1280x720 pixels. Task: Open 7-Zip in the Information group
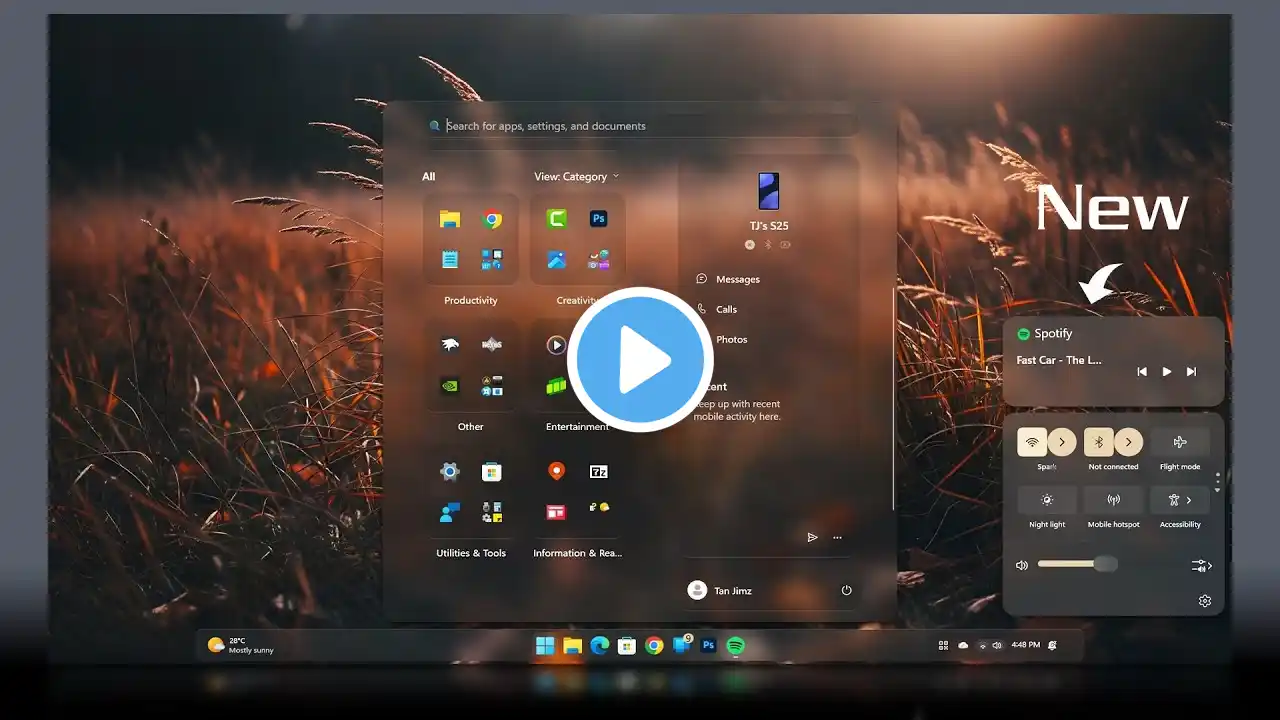599,471
